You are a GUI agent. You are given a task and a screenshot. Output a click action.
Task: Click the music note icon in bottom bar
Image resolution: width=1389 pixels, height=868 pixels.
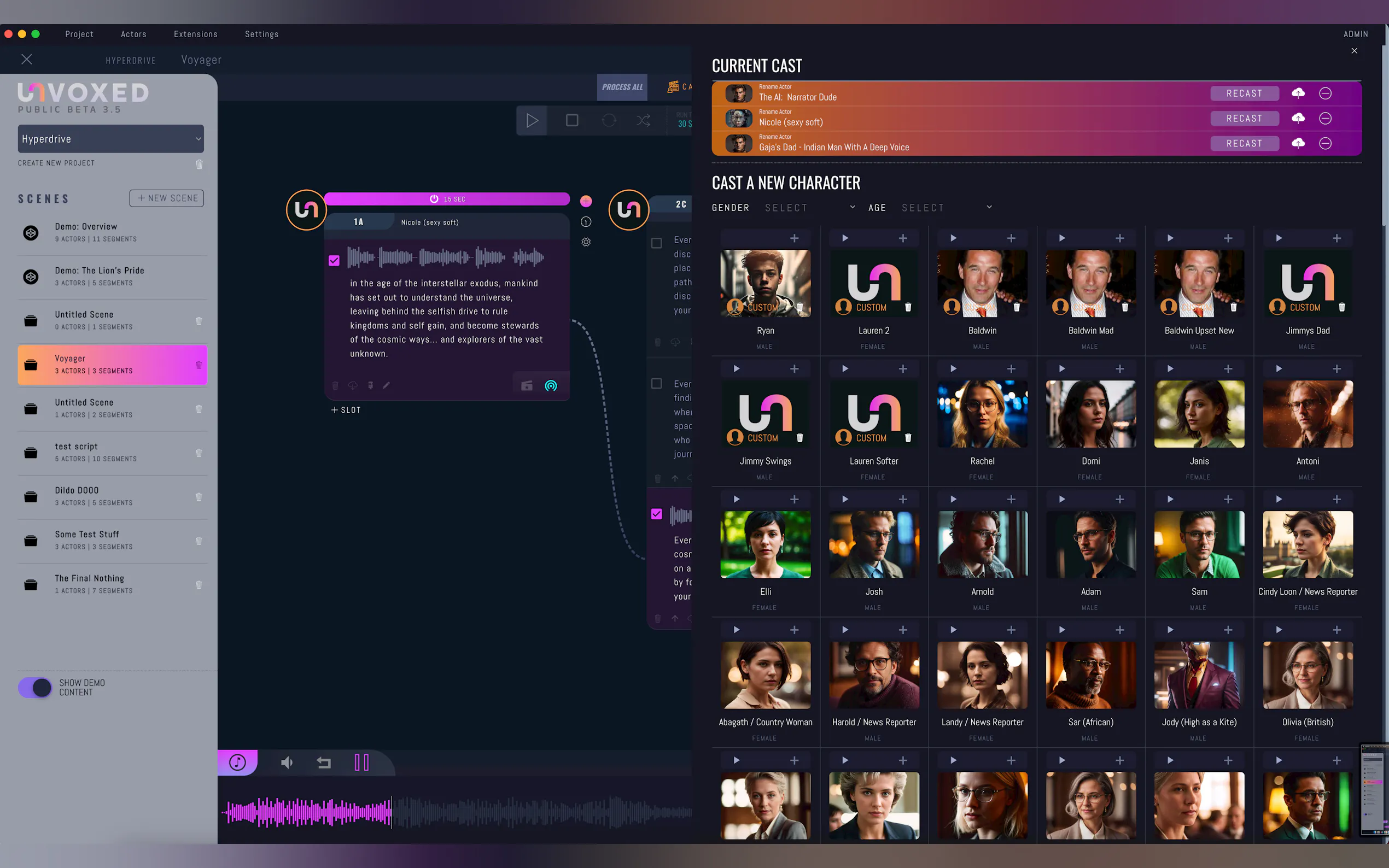[x=237, y=763]
